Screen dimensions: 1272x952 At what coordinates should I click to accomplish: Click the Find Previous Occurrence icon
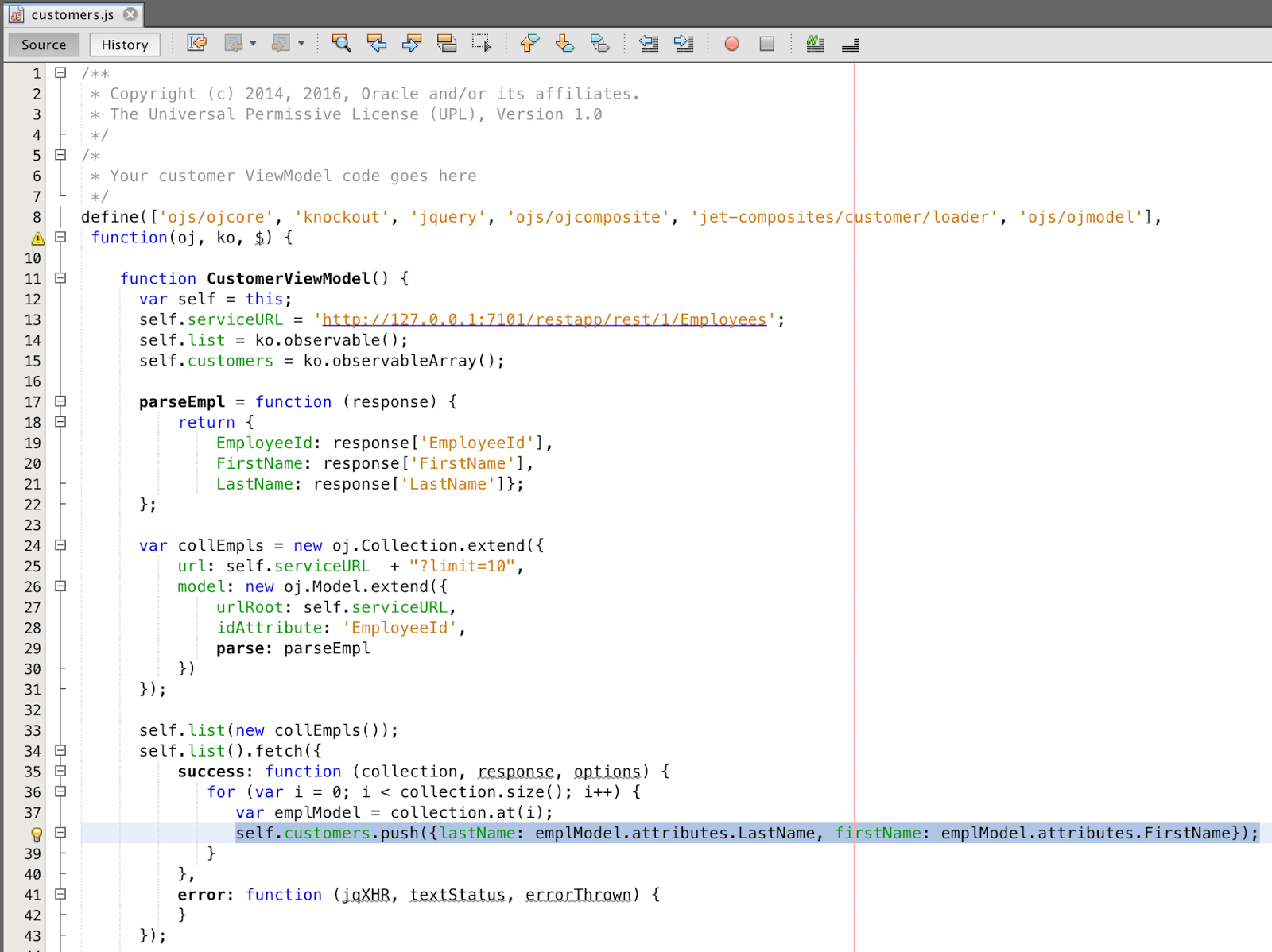(x=377, y=44)
